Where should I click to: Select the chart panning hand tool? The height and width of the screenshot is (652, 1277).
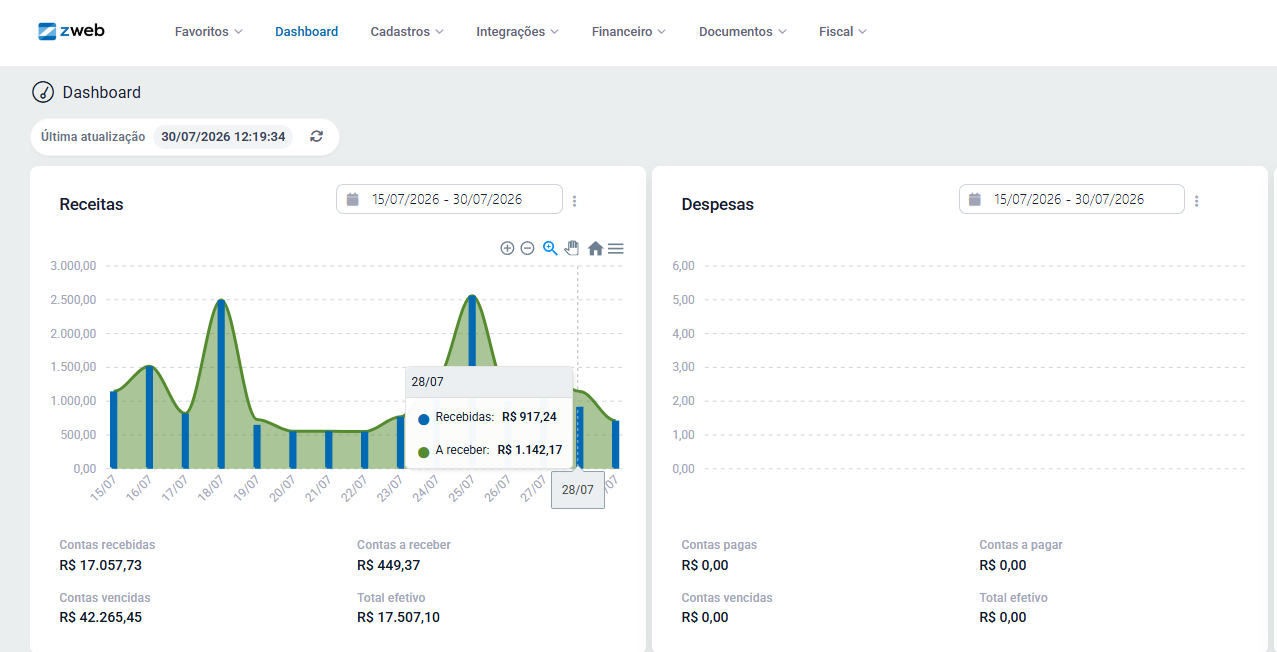point(572,248)
